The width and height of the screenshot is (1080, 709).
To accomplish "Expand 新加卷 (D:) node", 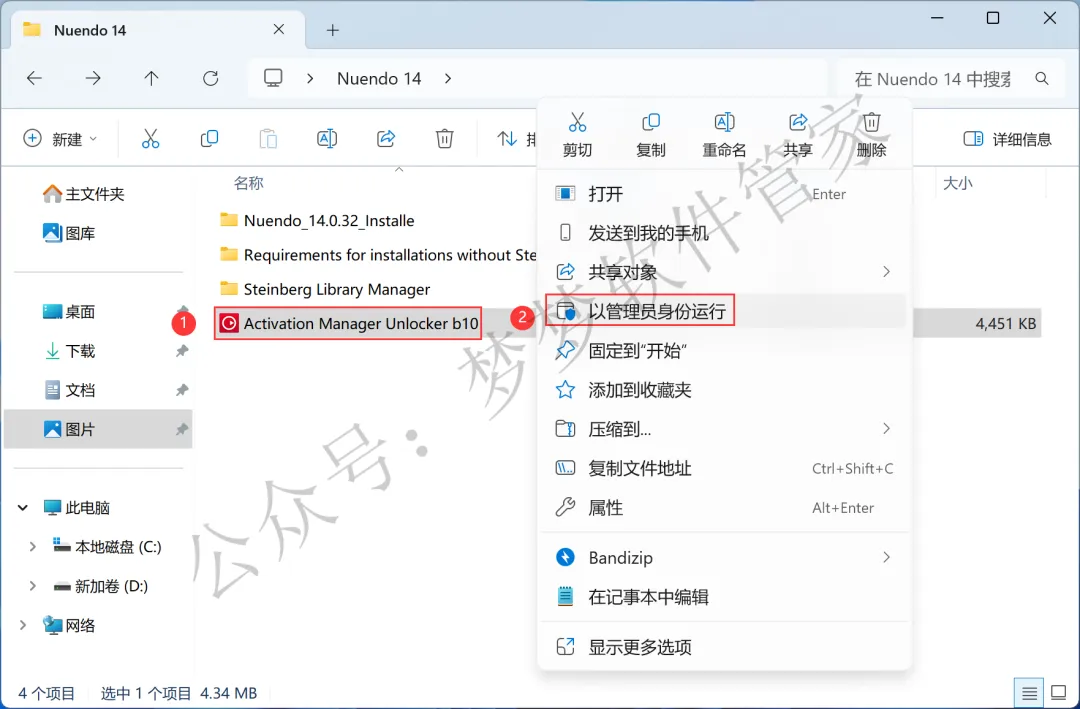I will tap(32, 586).
